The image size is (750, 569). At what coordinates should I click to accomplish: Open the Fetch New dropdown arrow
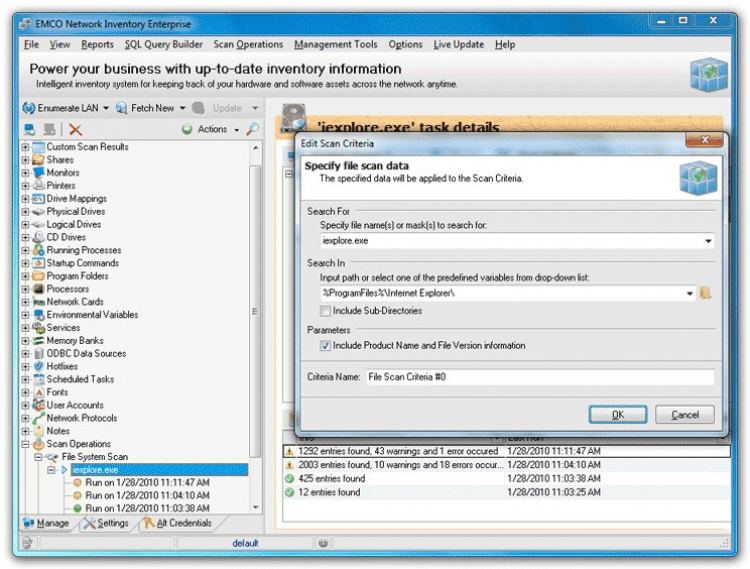coord(182,108)
